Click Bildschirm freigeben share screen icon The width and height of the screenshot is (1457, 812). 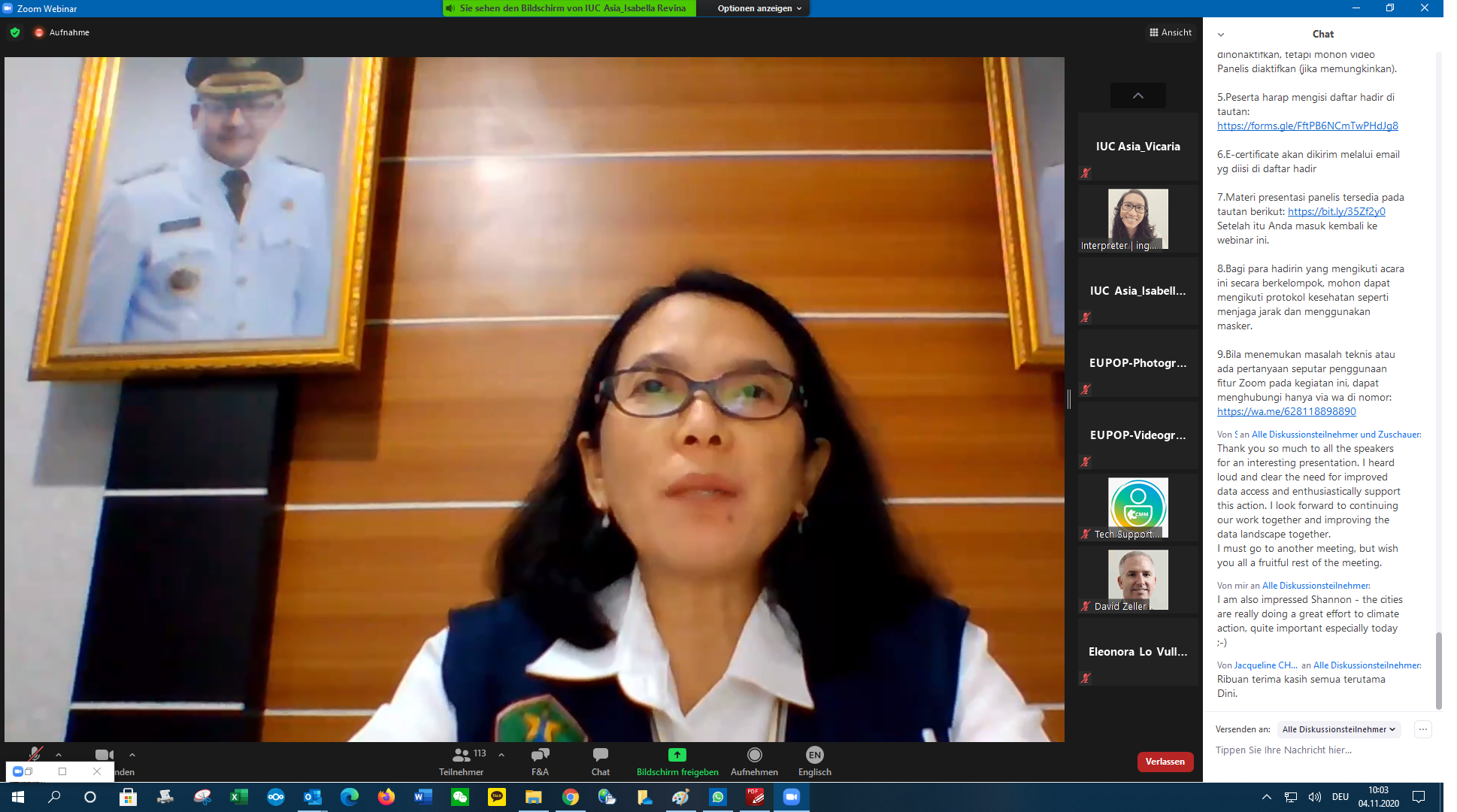[x=677, y=755]
